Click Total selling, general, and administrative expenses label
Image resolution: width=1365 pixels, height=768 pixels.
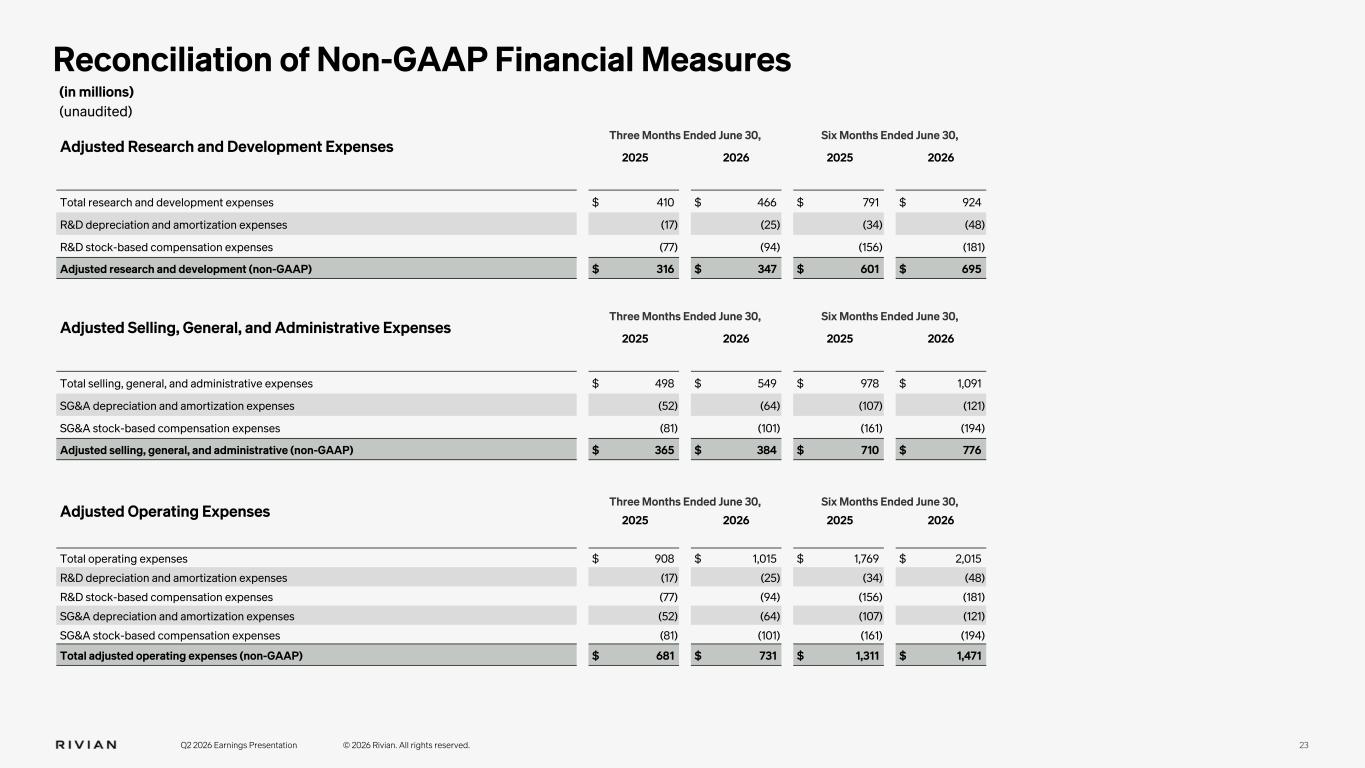pos(186,384)
